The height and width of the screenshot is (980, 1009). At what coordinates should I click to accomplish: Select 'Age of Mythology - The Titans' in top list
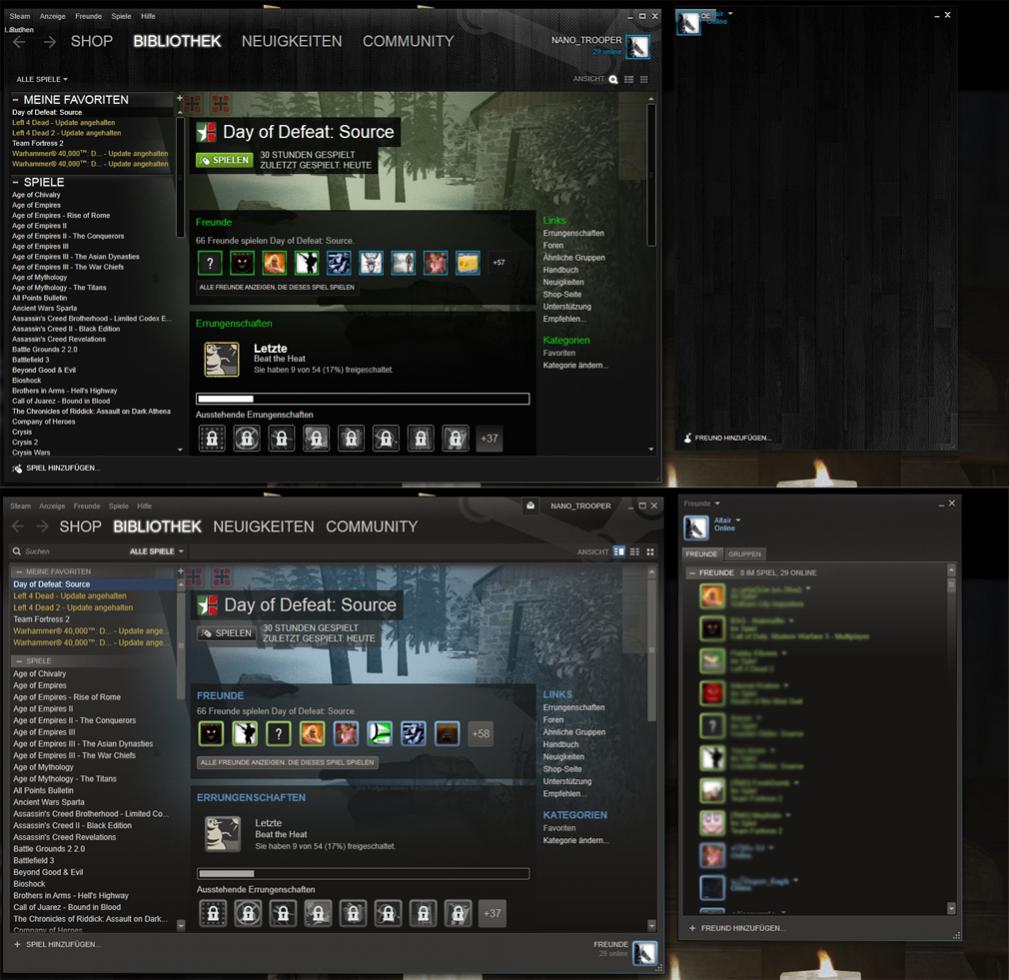pyautogui.click(x=59, y=288)
